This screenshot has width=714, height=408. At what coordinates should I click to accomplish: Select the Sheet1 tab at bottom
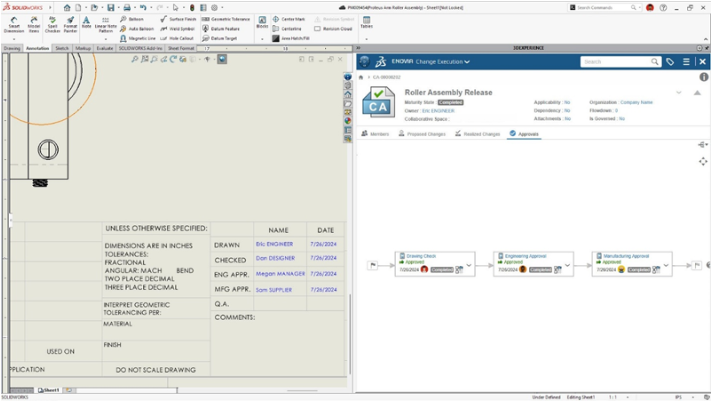49,390
